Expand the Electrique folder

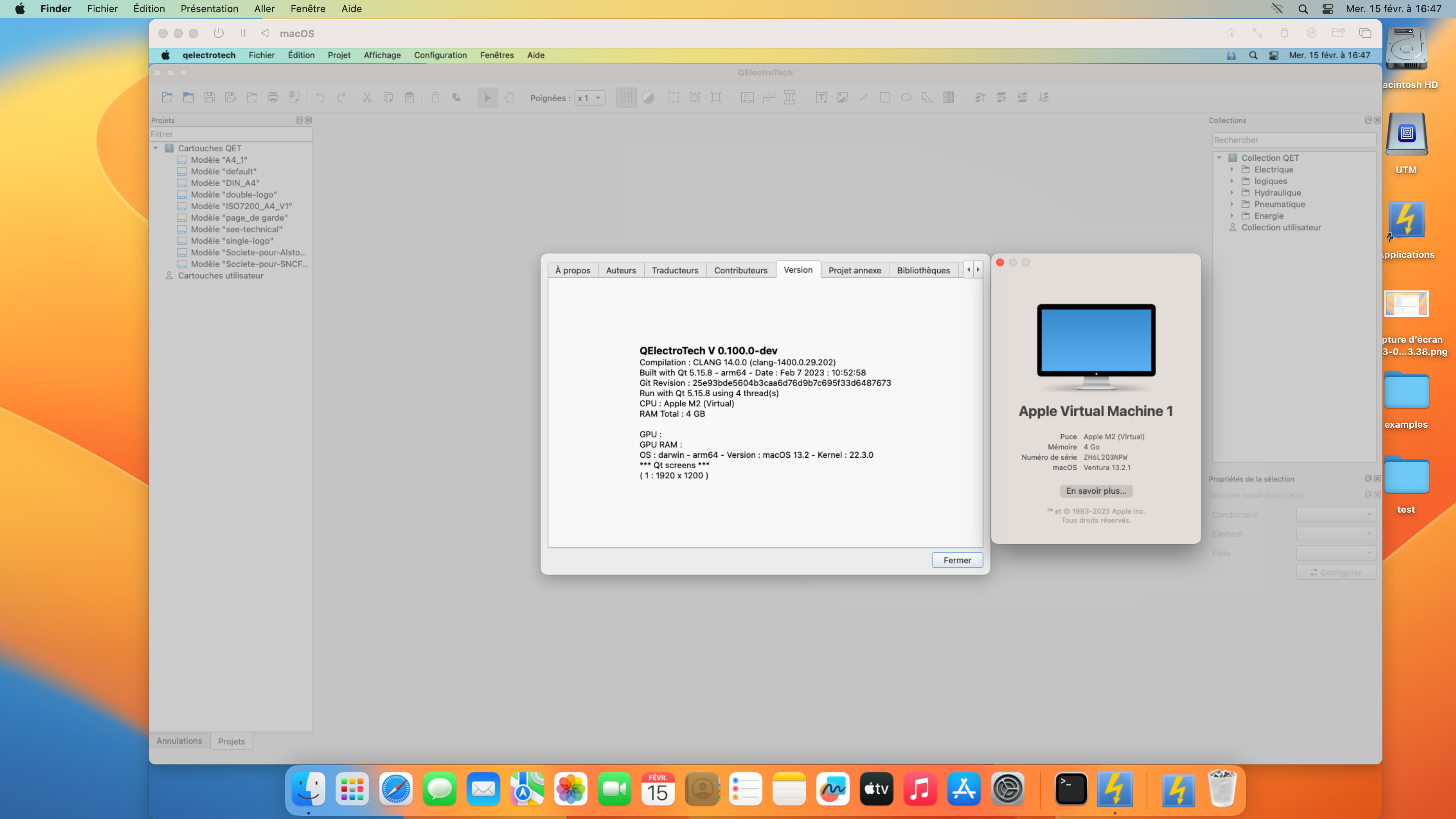pos(1232,169)
